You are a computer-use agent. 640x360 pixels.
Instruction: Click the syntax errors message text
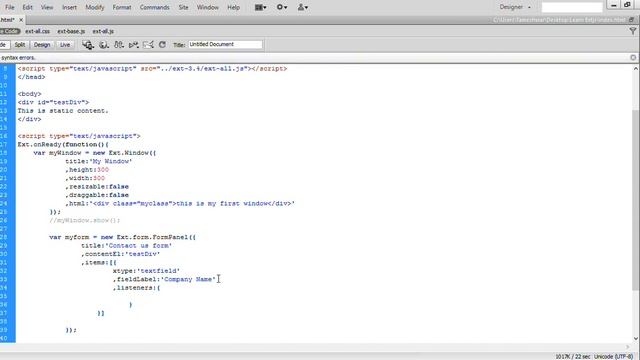(18, 58)
